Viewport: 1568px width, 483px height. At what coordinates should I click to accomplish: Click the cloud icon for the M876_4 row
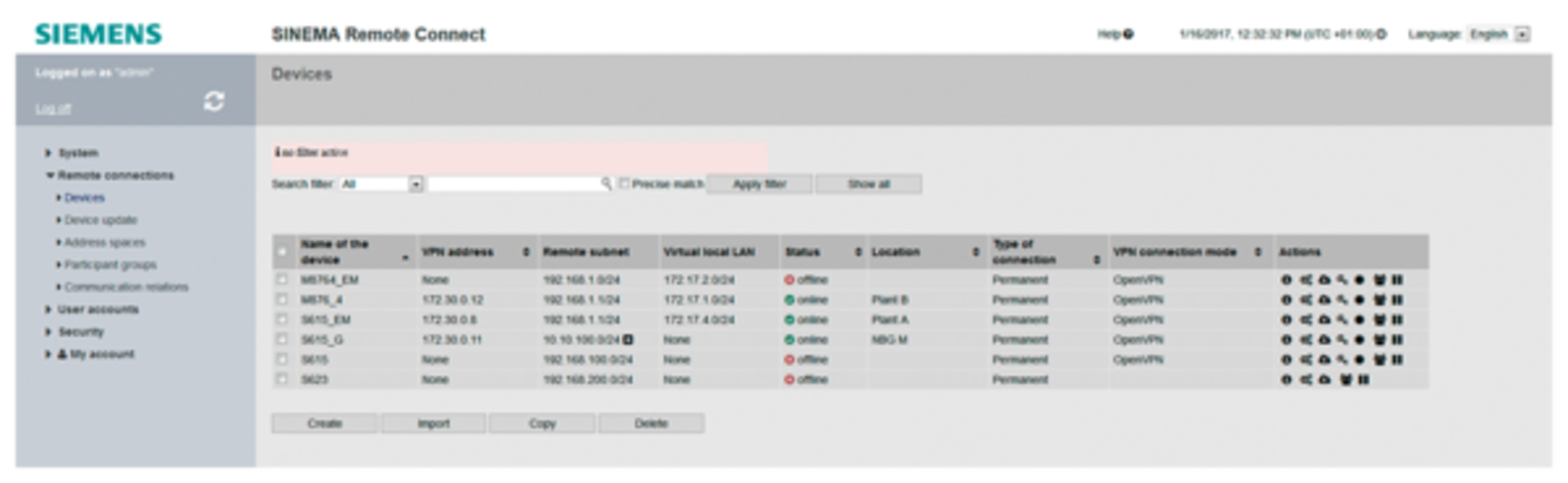coord(1324,300)
